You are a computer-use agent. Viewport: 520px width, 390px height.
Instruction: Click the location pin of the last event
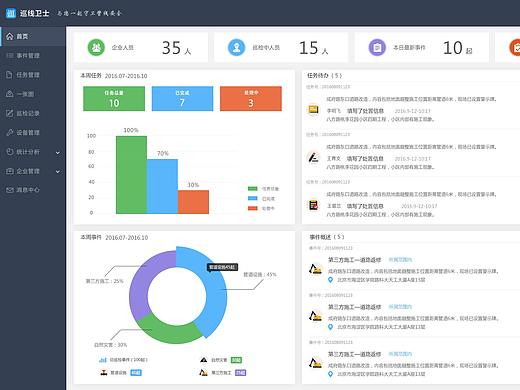pos(330,374)
